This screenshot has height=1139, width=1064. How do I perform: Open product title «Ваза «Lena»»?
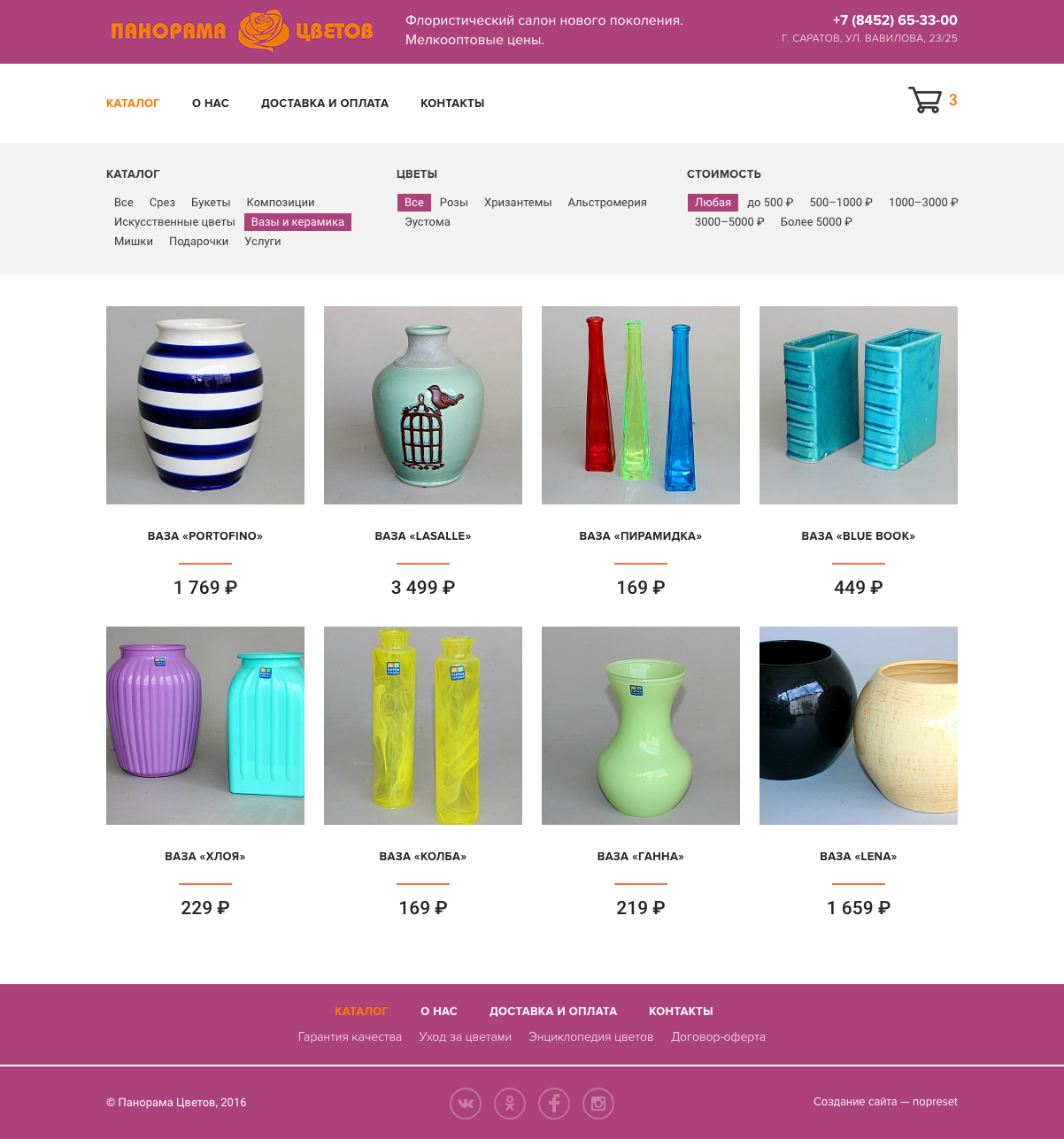click(x=859, y=857)
